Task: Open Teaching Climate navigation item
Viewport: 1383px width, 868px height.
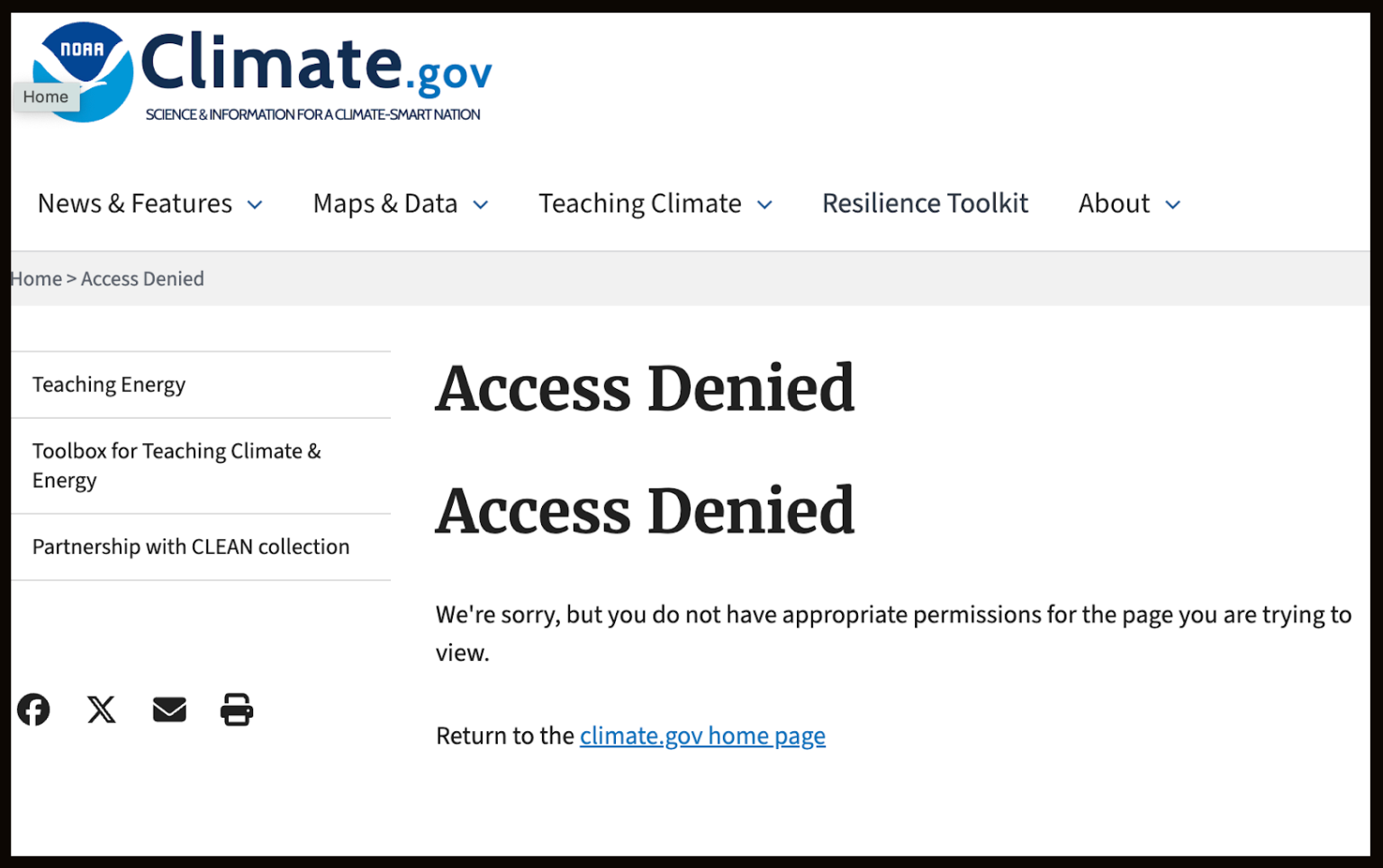Action: point(640,203)
